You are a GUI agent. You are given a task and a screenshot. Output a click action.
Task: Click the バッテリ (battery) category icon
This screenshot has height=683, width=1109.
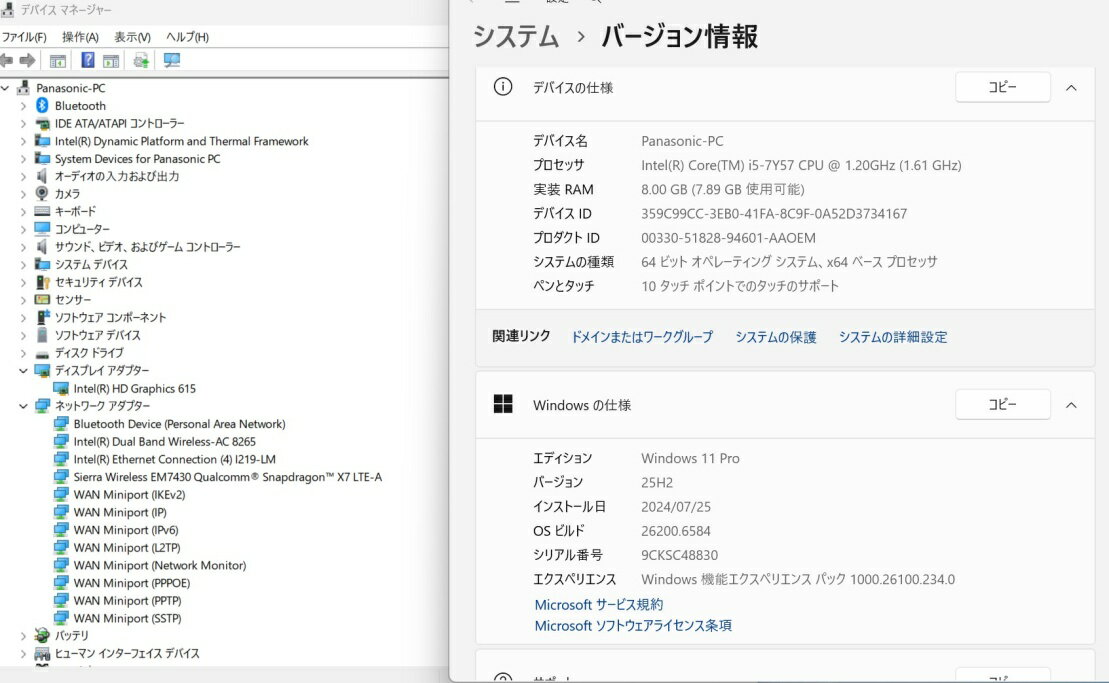tap(42, 636)
